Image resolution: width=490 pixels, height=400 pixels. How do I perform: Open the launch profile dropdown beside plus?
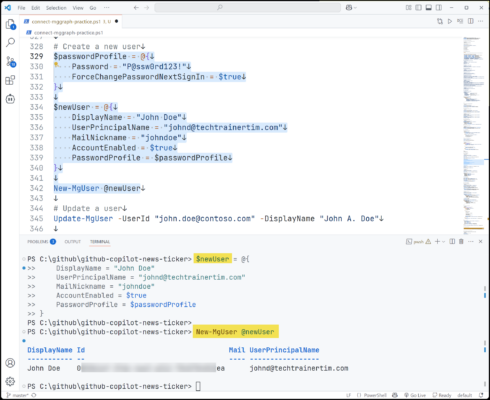444,242
